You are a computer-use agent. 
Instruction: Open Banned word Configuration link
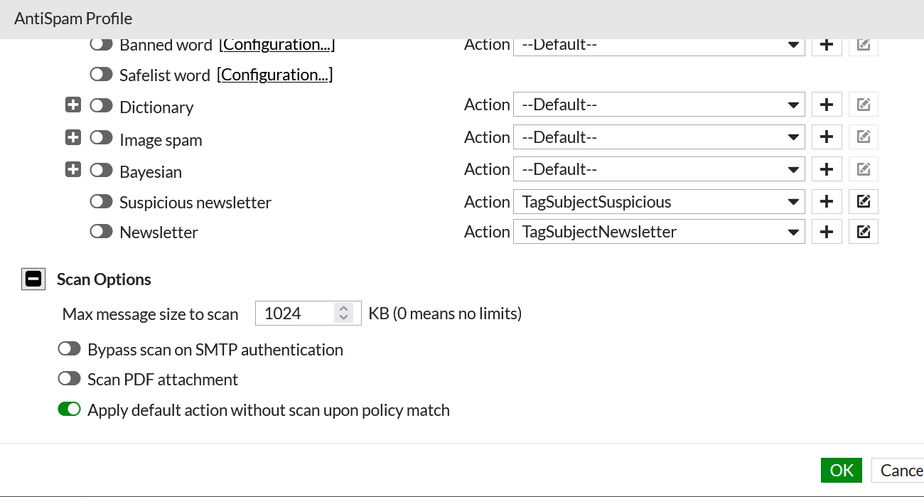click(277, 45)
